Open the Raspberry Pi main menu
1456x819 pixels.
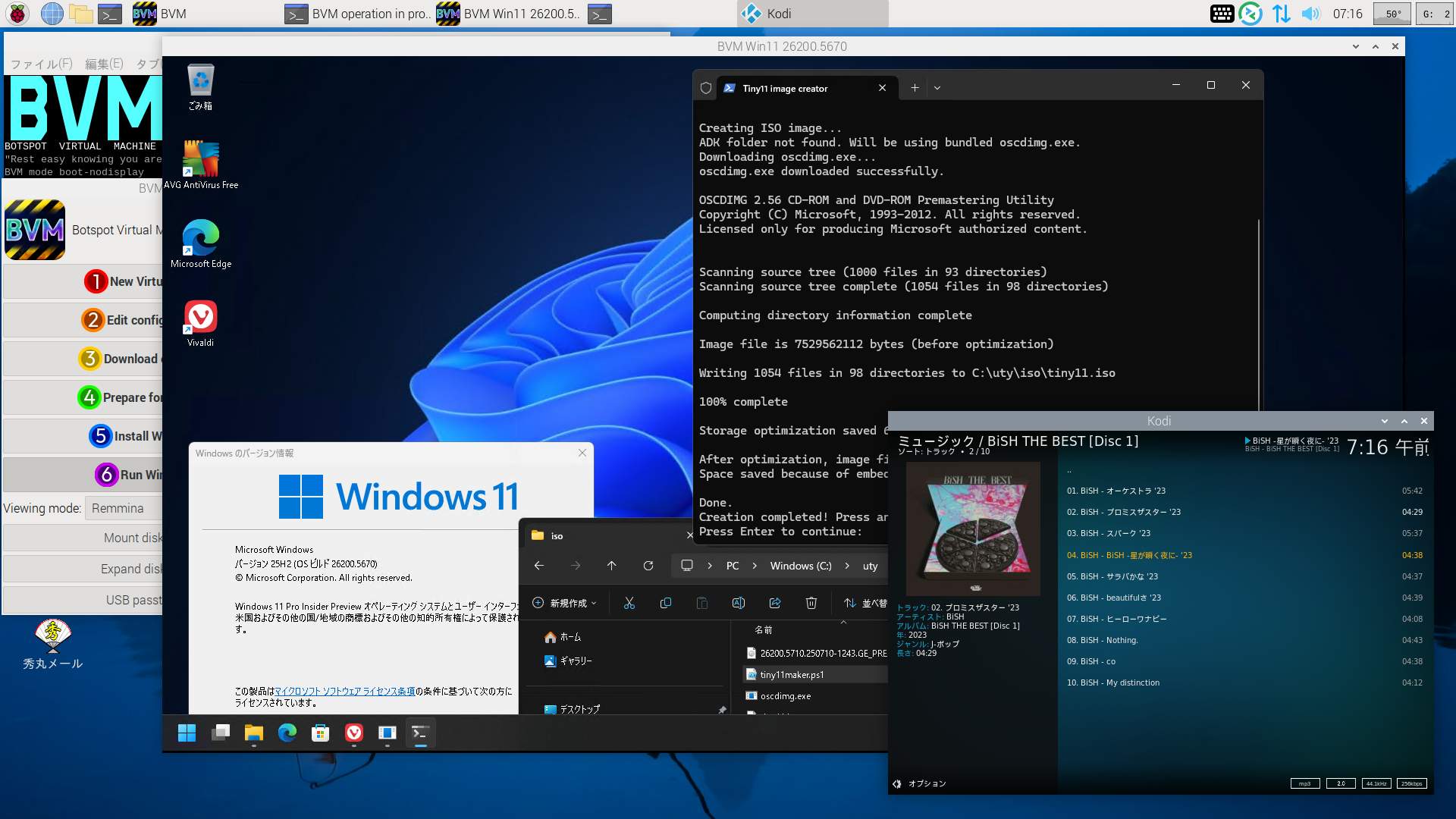click(17, 13)
